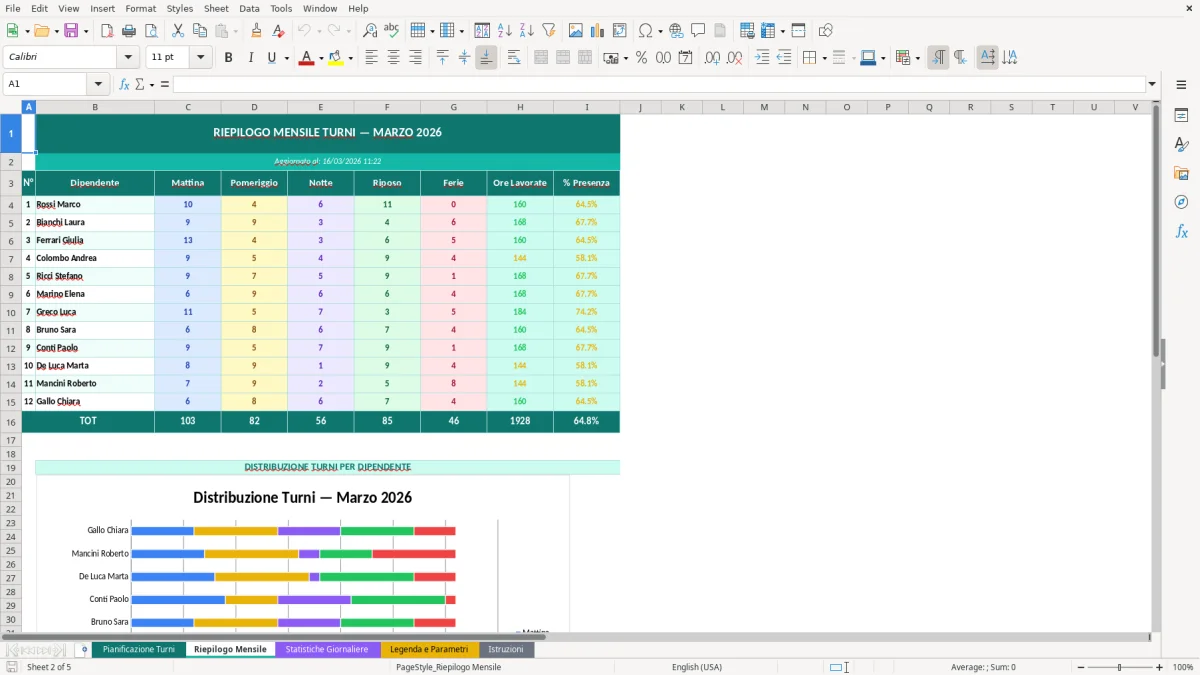
Task: Open Font Size dropdown arrow
Action: pos(200,58)
